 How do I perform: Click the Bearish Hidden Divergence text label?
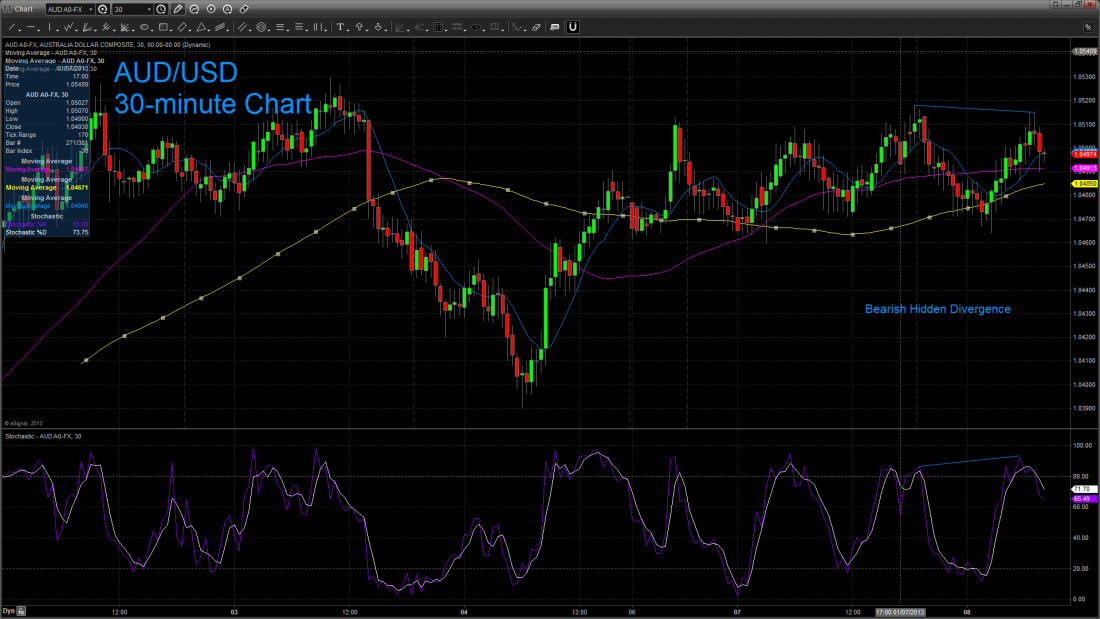(937, 309)
